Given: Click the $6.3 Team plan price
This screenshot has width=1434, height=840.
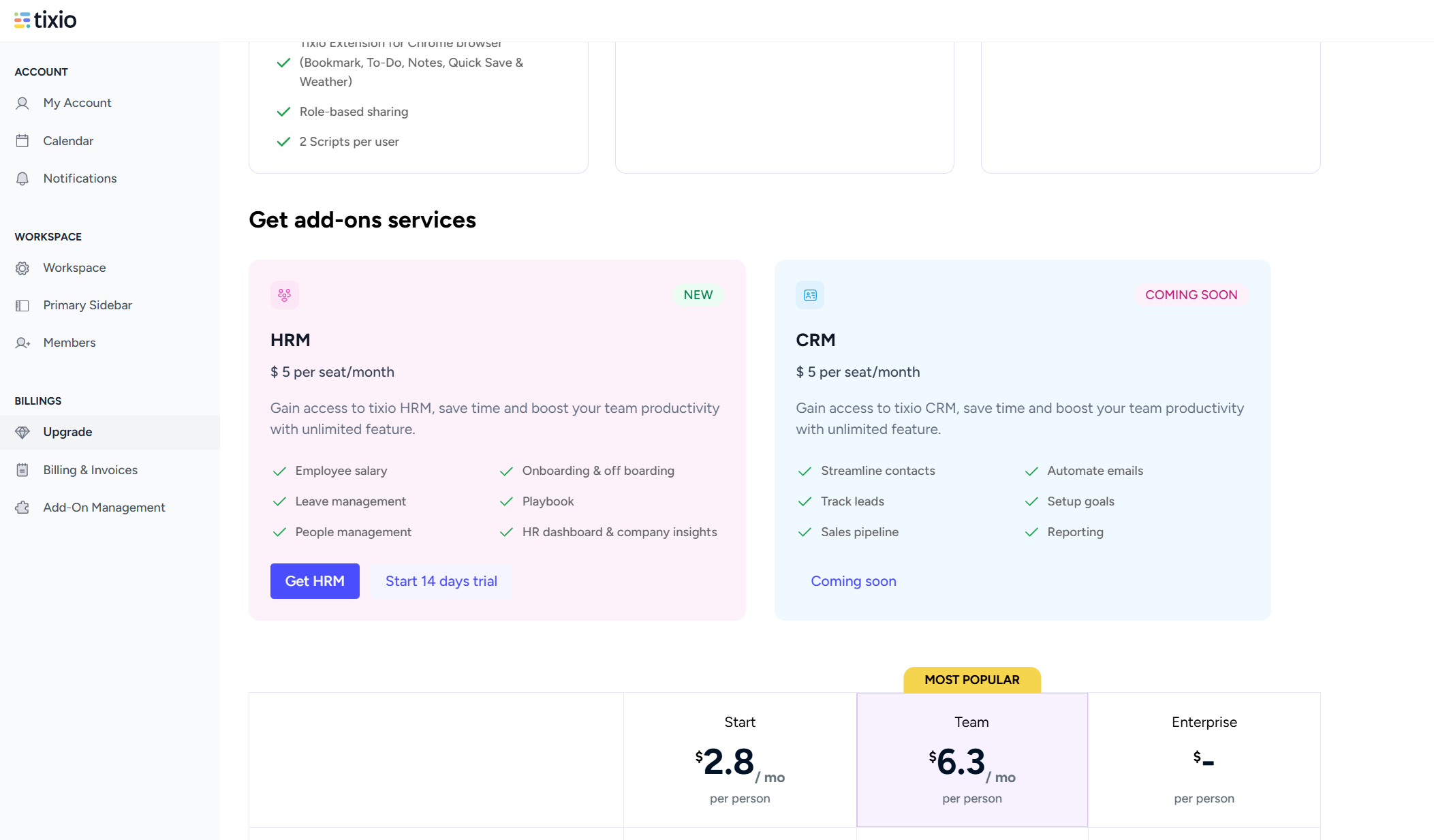Looking at the screenshot, I should pos(972,764).
